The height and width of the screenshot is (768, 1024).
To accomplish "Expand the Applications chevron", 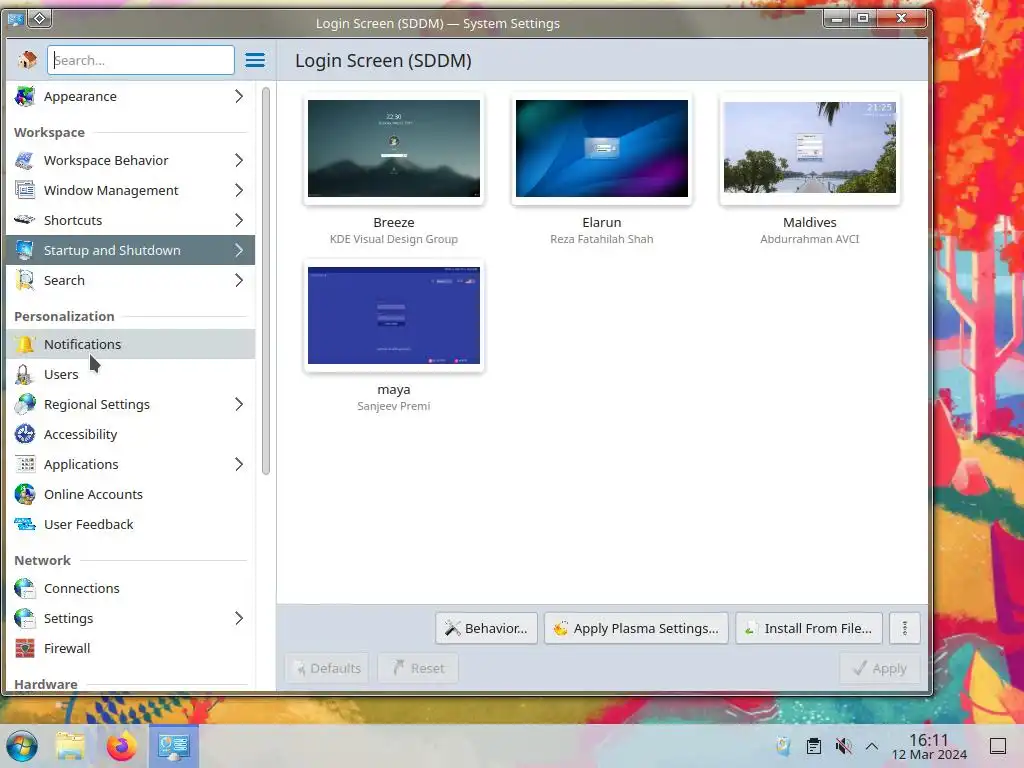I will [239, 464].
